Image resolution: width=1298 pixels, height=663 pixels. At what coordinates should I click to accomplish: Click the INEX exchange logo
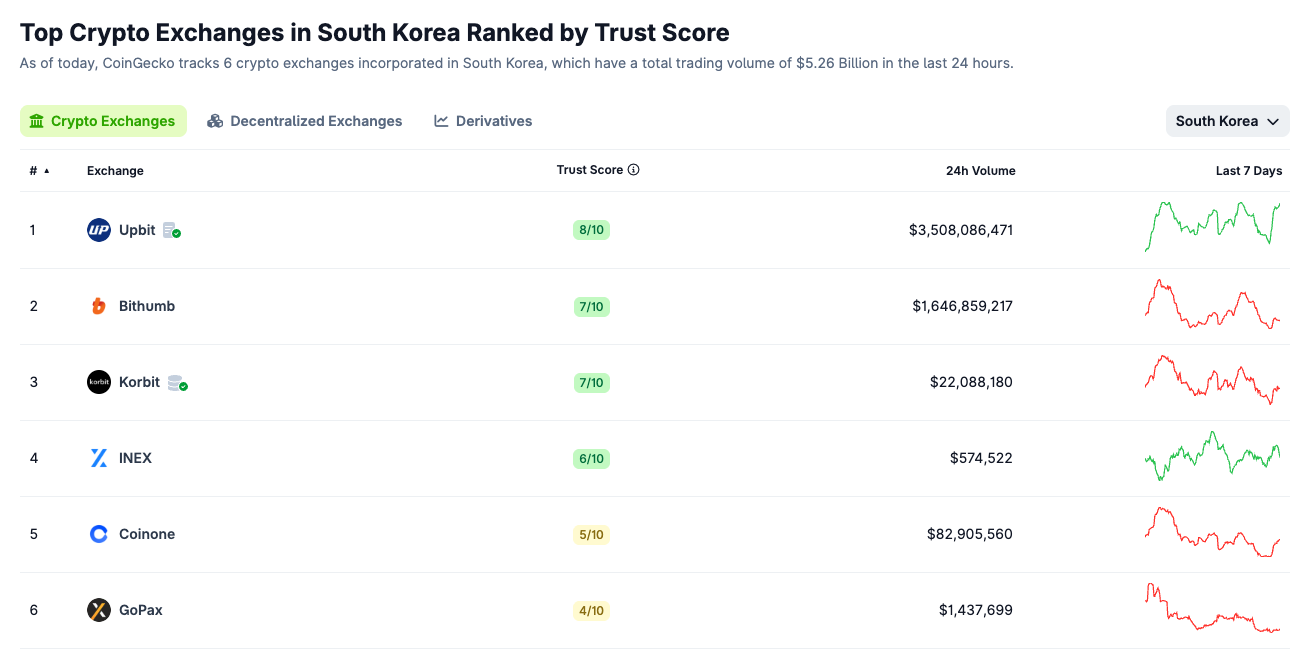pyautogui.click(x=99, y=458)
